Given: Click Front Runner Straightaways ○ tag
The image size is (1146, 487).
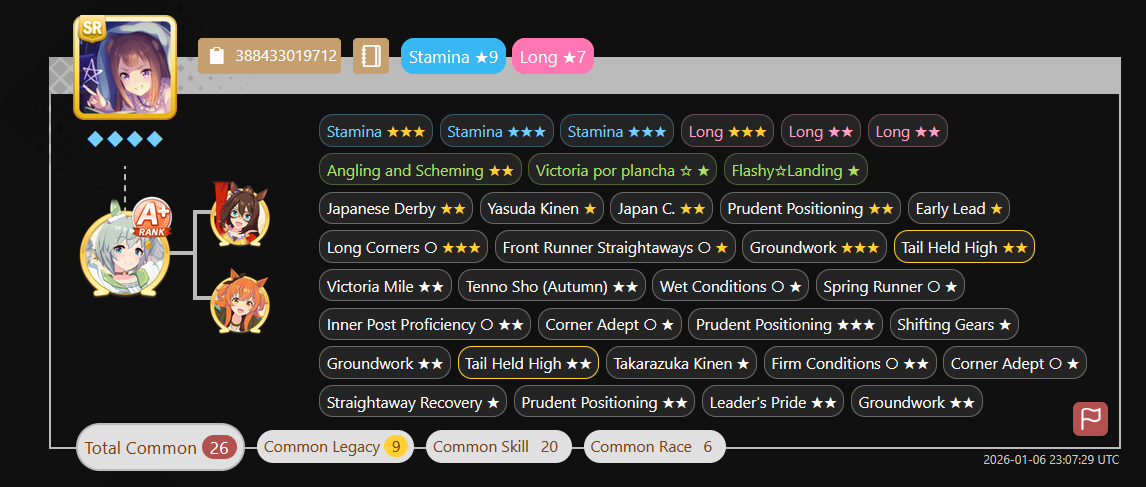Looking at the screenshot, I should 615,247.
